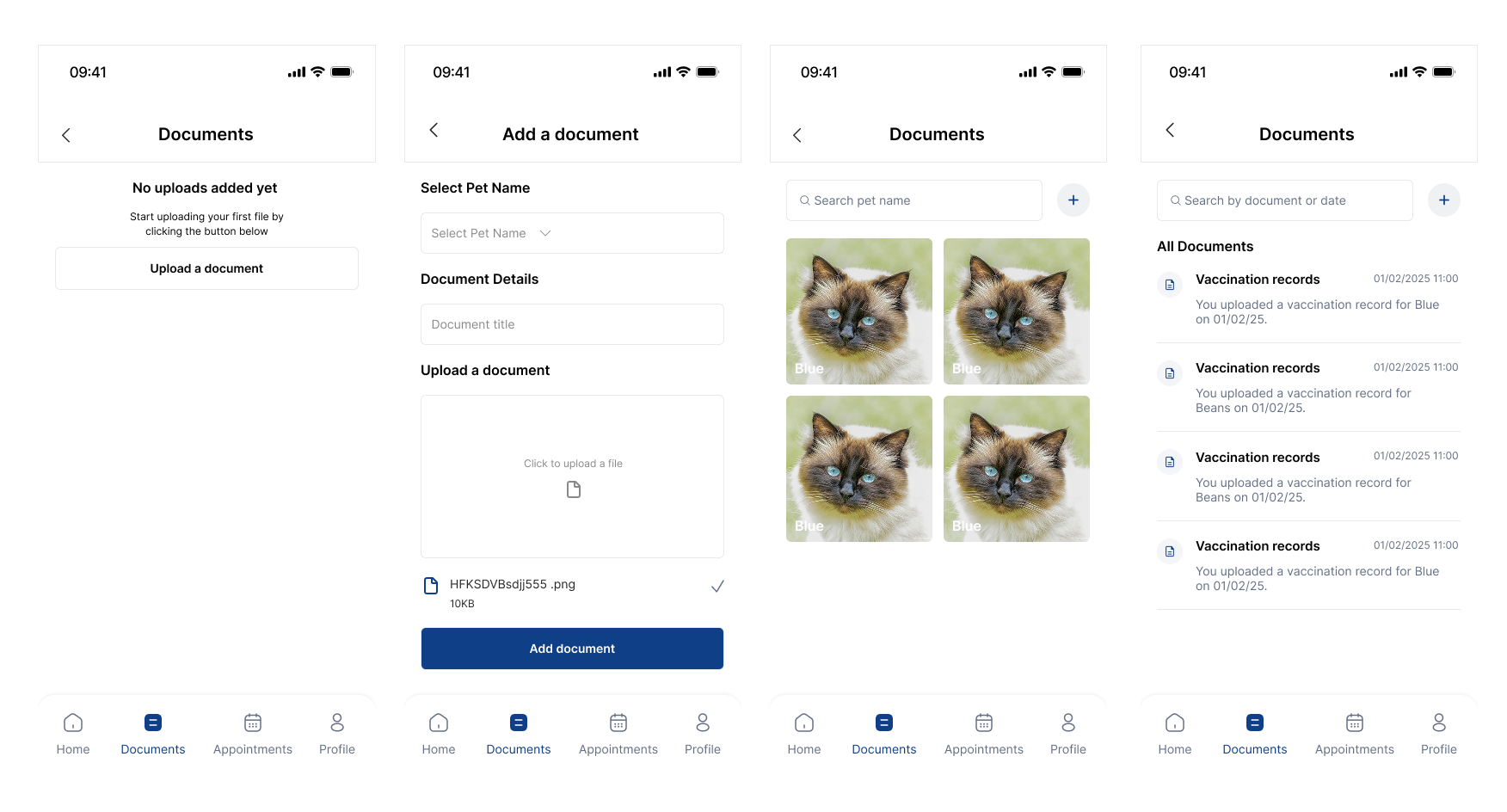Image resolution: width=1507 pixels, height=812 pixels.
Task: Click the Click to upload a file area
Action: (572, 477)
